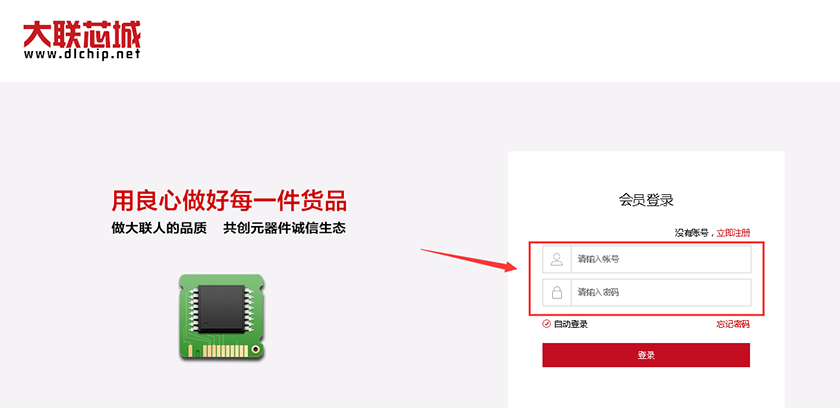Viewport: 840px width, 408px height.
Task: Click the gold connector pins of the chip graphic
Action: [226, 350]
